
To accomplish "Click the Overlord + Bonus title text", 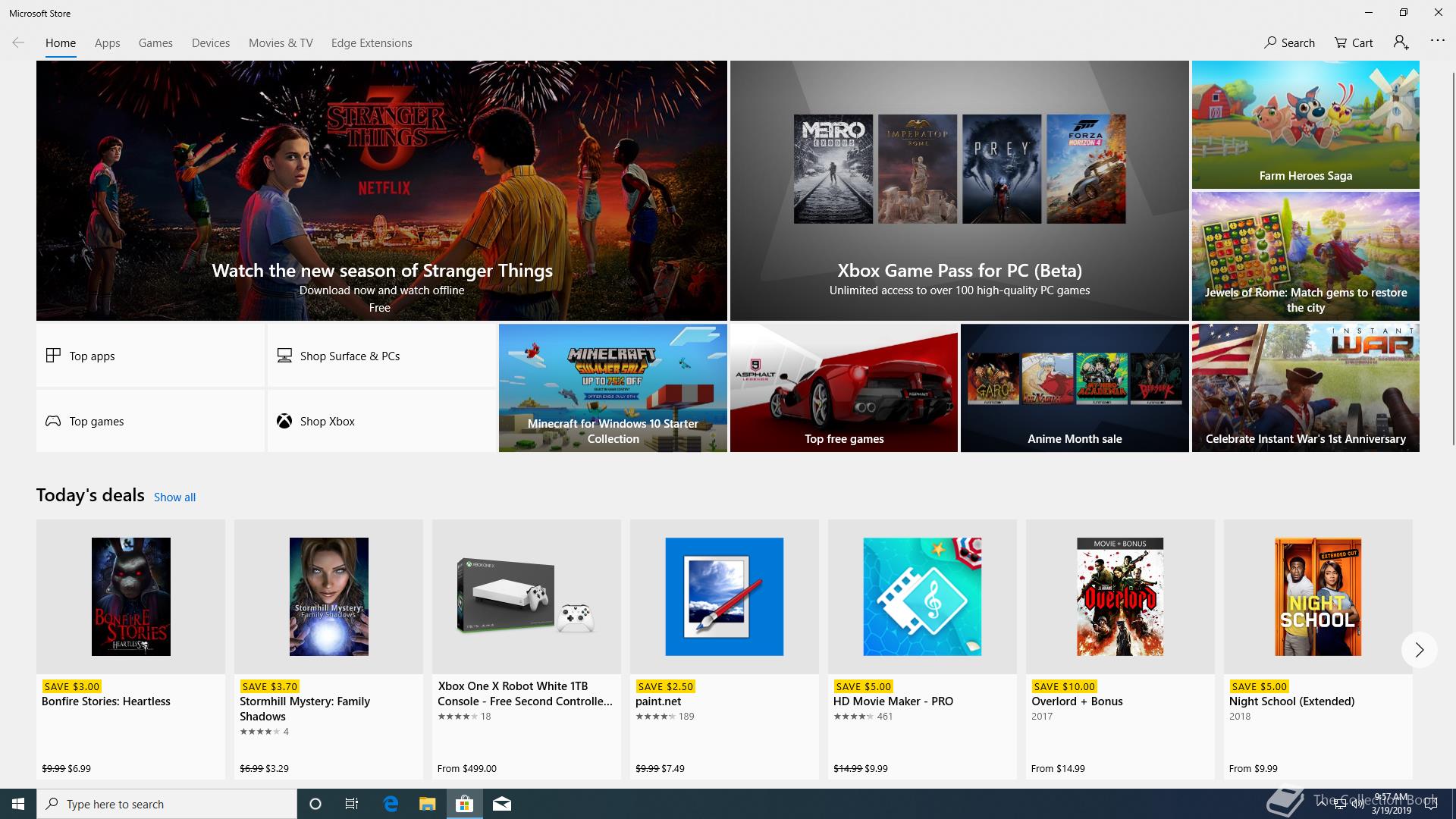I will (1077, 701).
